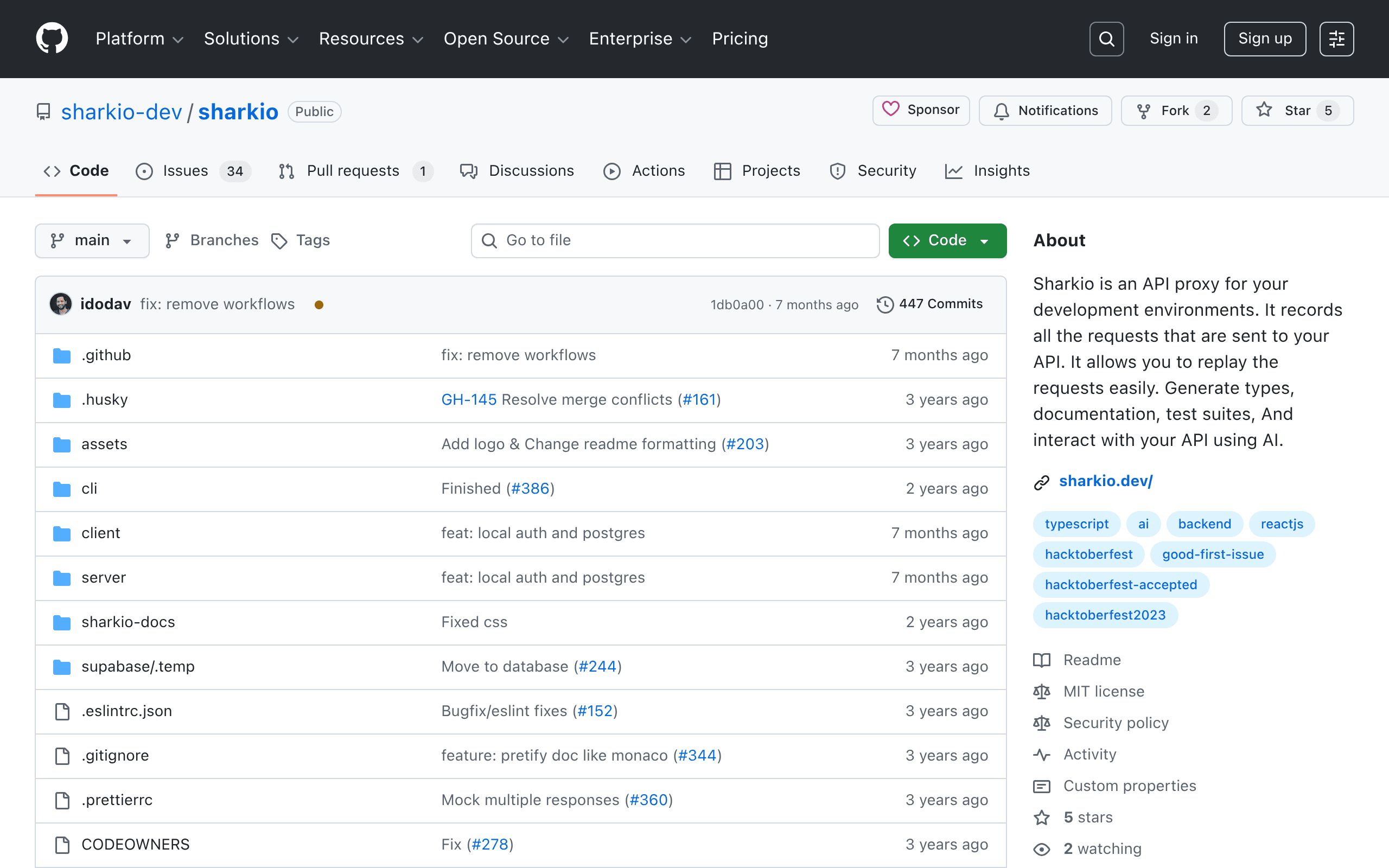
Task: Open the appearance settings sliders icon
Action: coord(1336,39)
